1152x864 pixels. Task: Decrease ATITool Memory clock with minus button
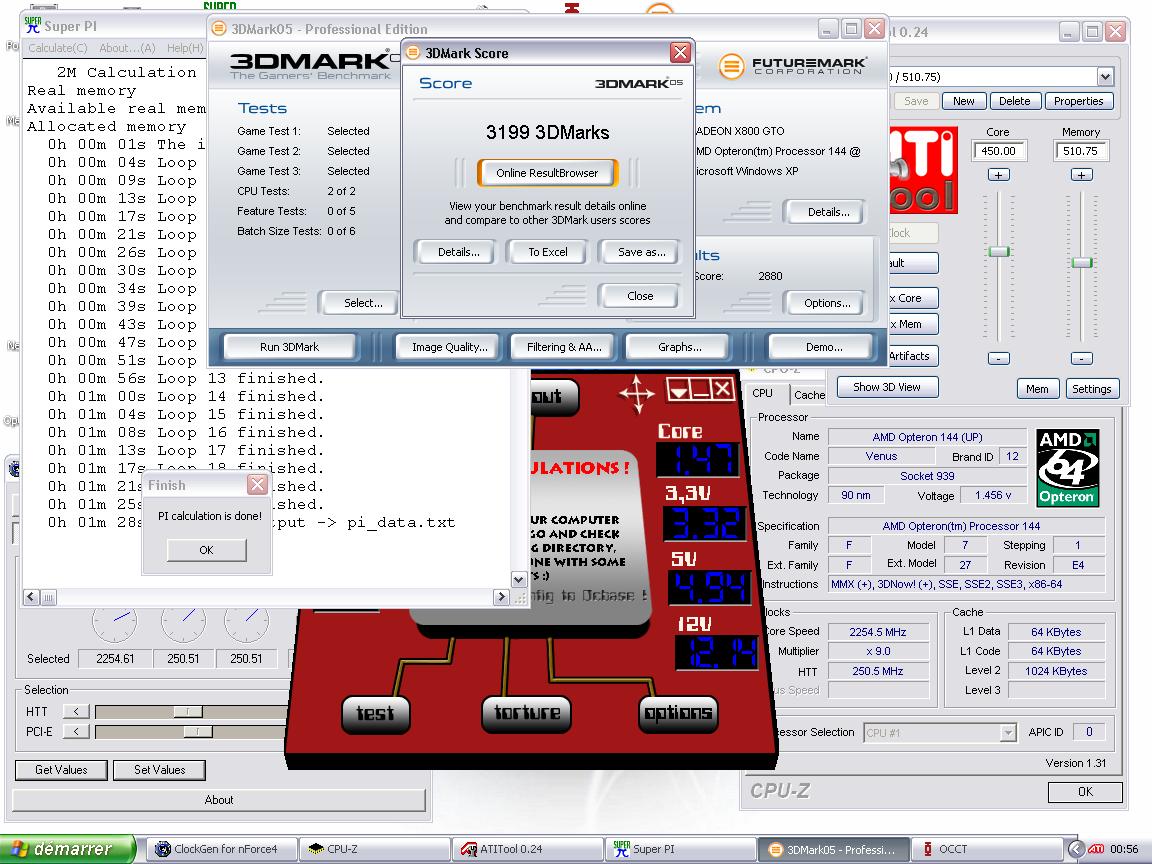[1081, 359]
